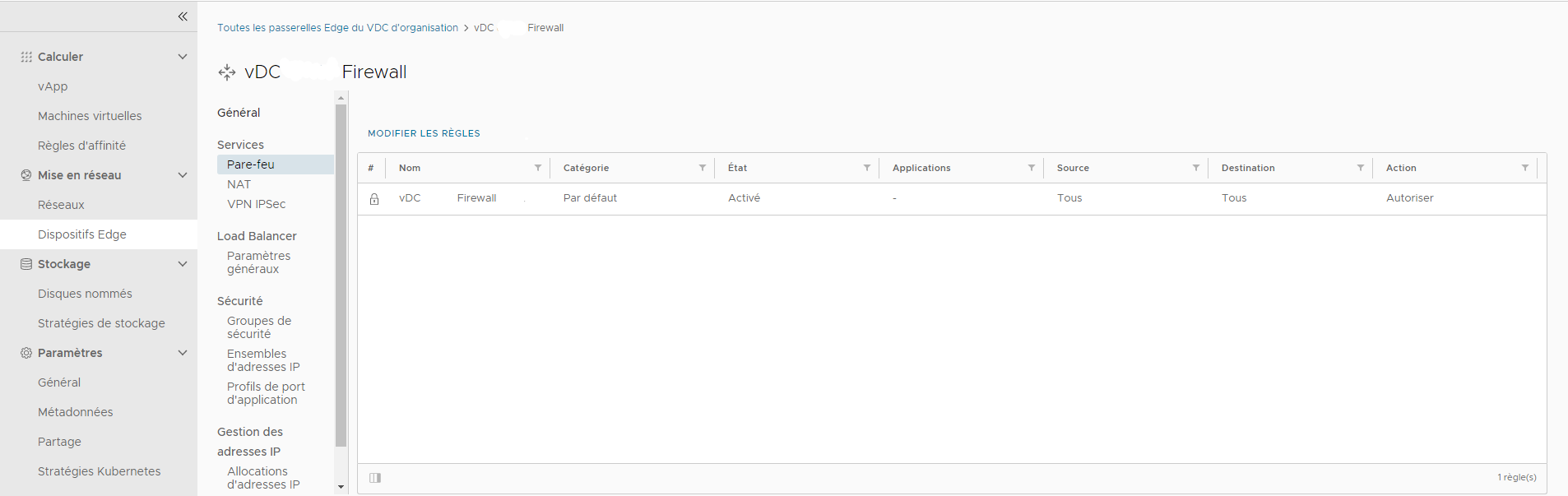Collapse the Stockage section
Image resolution: width=1568 pixels, height=496 pixels.
pos(183,264)
